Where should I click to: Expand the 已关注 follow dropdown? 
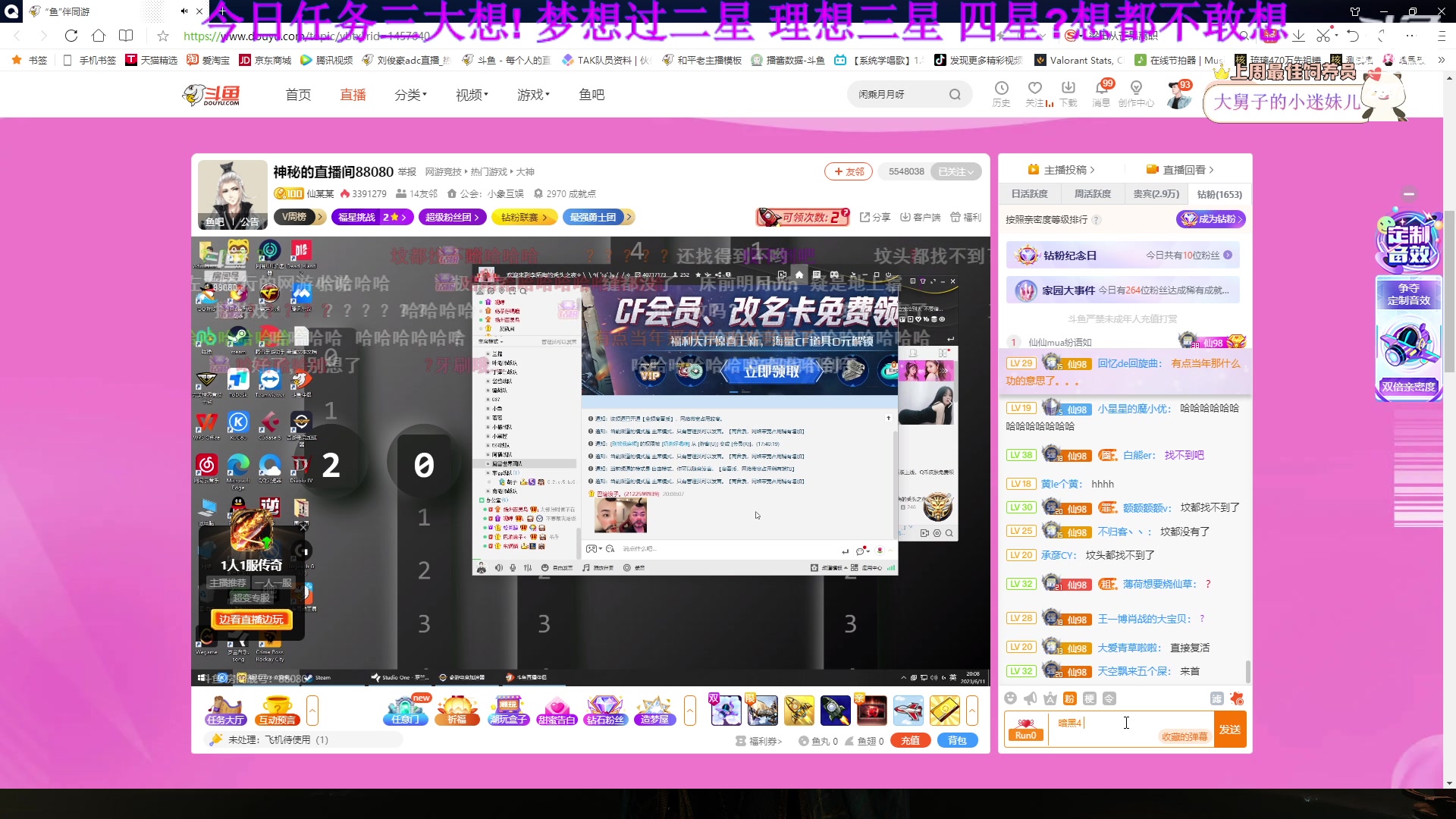point(956,171)
